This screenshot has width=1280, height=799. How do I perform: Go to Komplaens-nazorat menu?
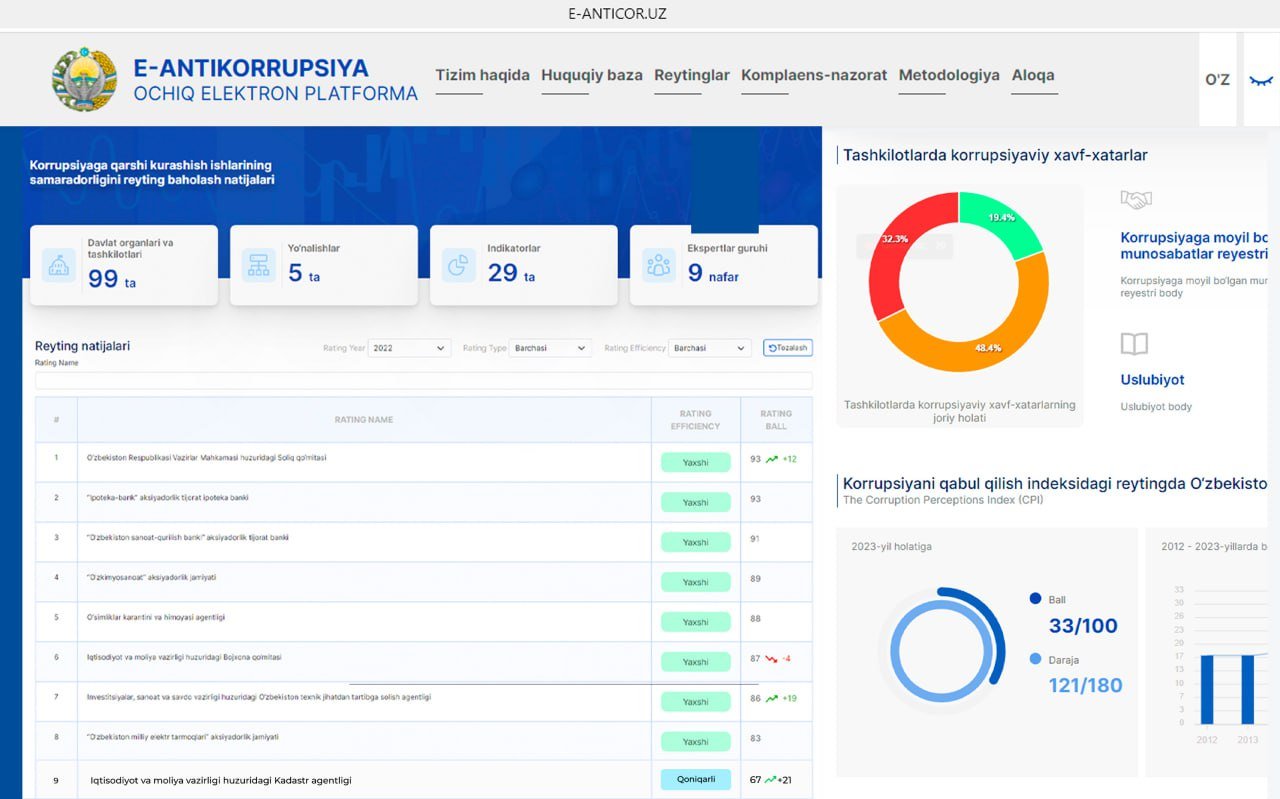(x=814, y=75)
